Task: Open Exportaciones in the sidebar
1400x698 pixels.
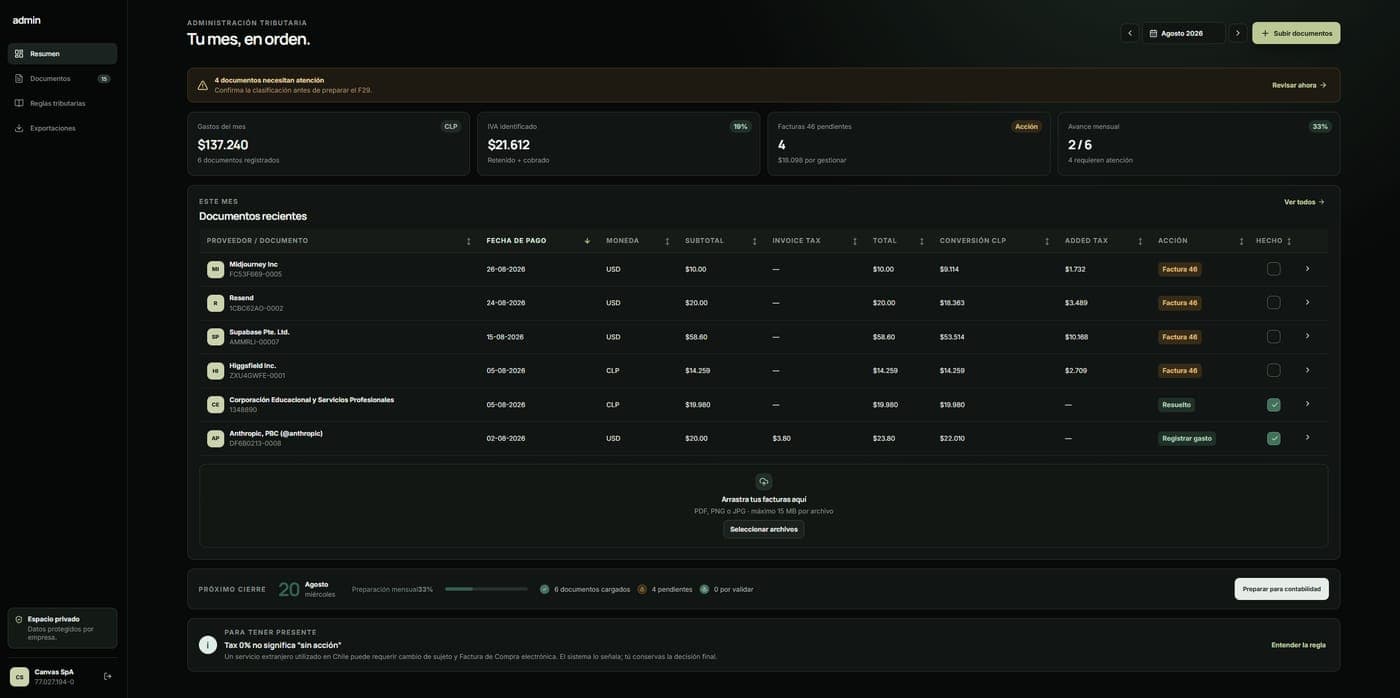Action: click(x=62, y=128)
